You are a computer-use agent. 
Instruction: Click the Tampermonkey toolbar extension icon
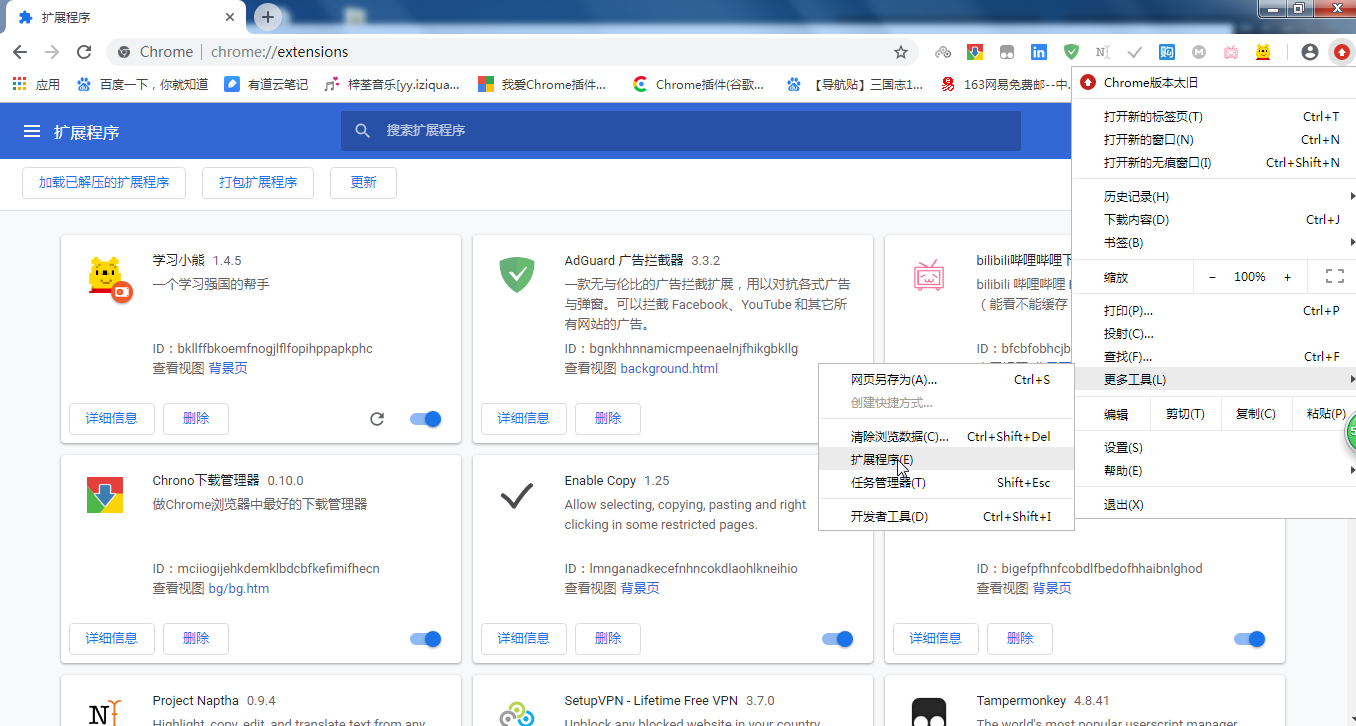(x=1007, y=52)
